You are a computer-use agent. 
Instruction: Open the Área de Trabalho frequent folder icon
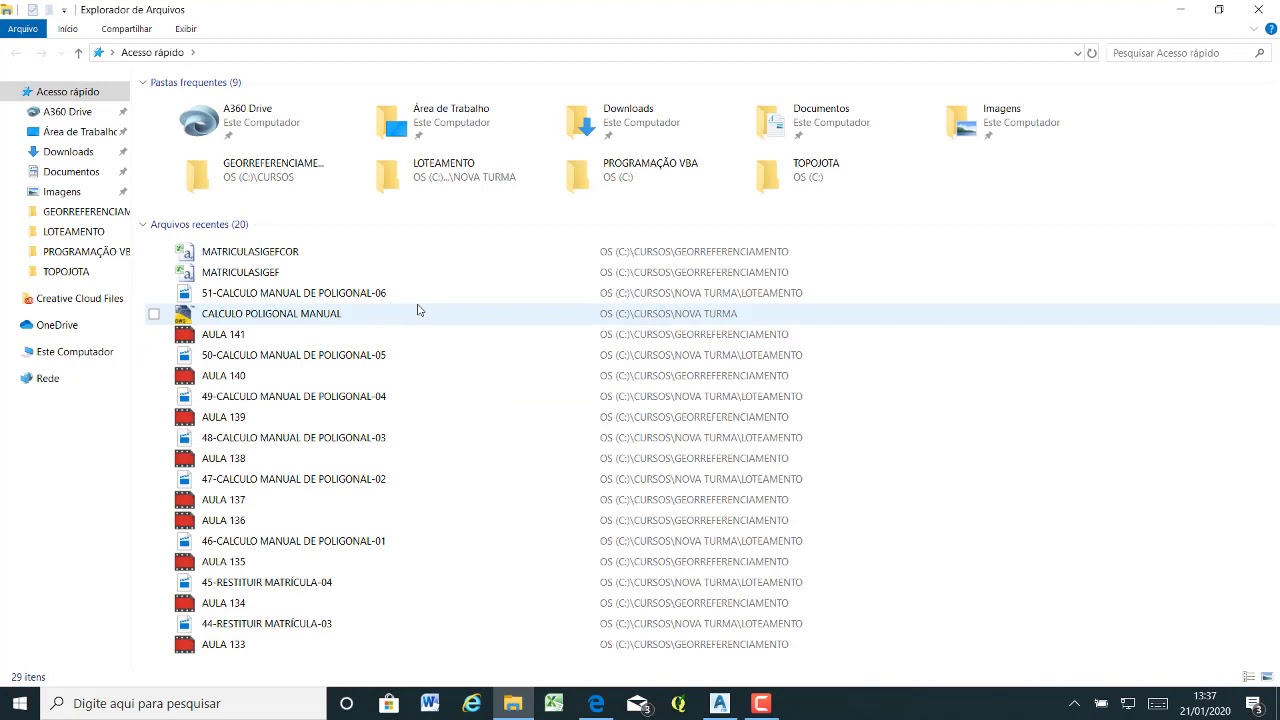point(392,121)
